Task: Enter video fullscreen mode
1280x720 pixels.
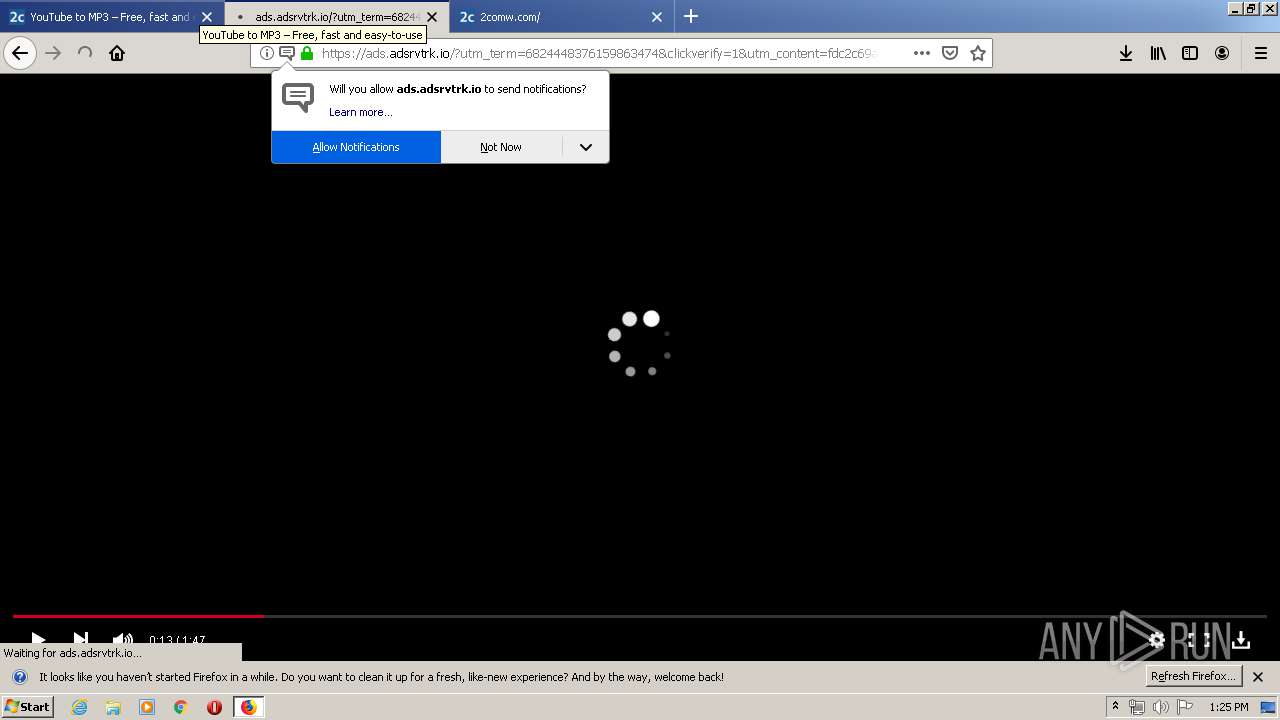Action: 1199,640
